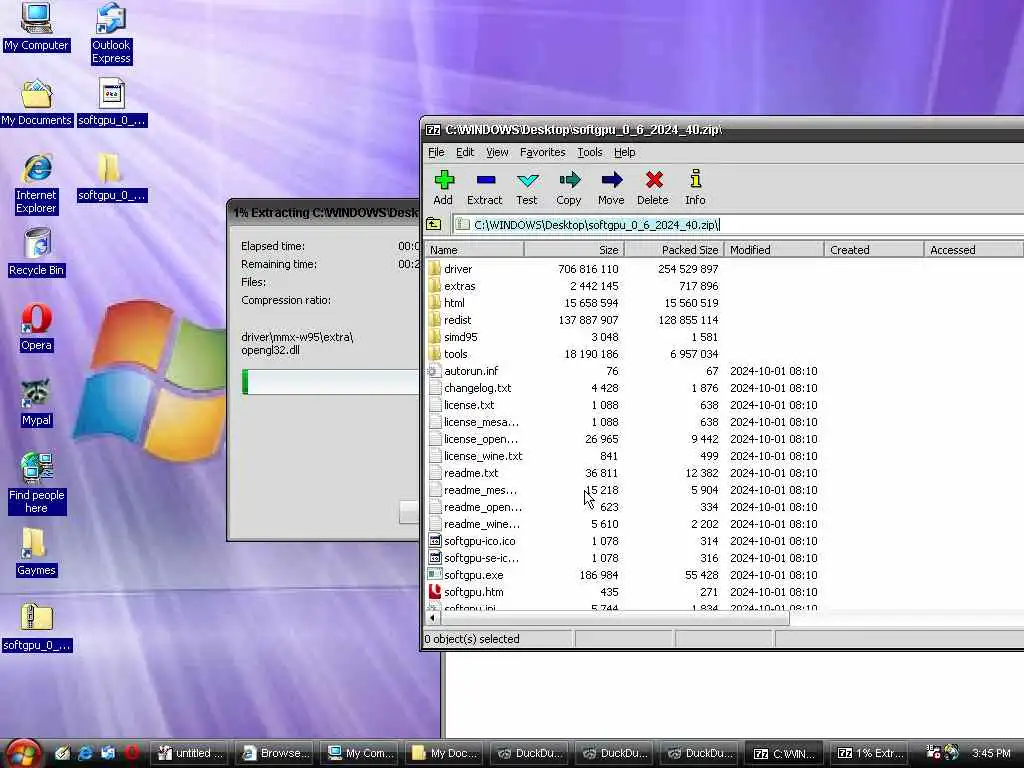Open Mypal raccoon desktop icon
1024x768 pixels.
point(36,403)
